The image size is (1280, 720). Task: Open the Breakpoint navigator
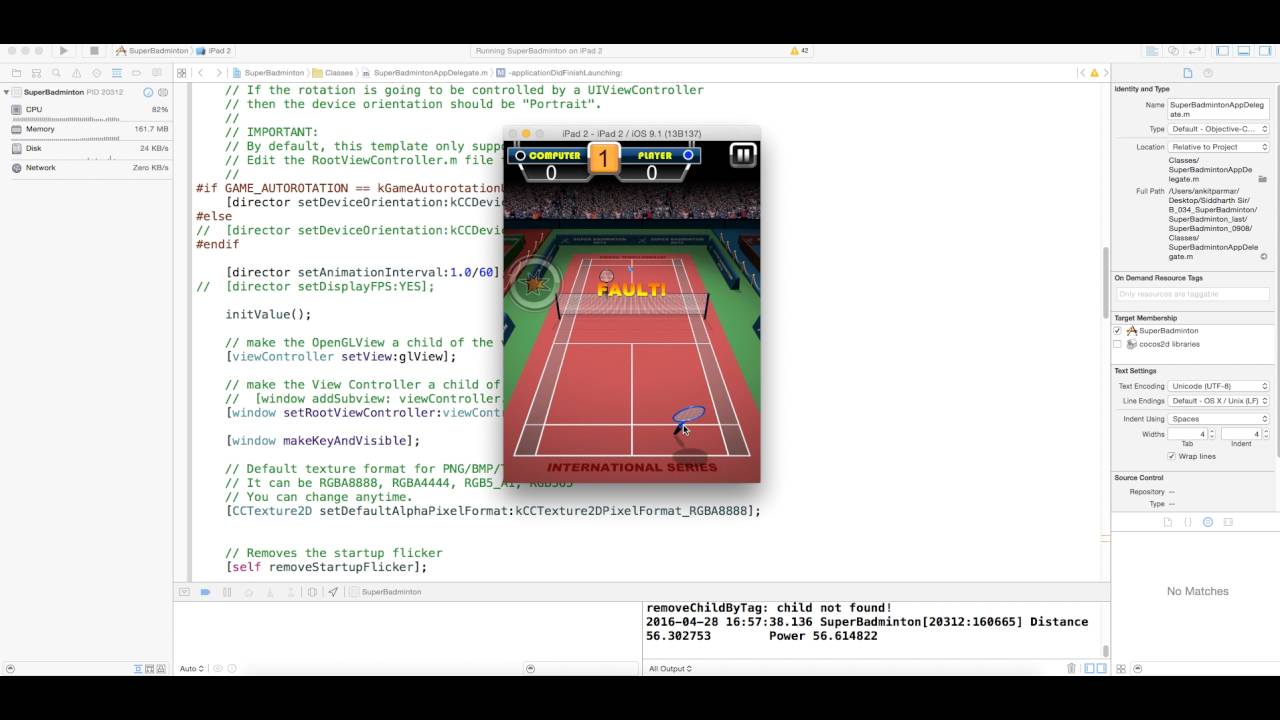pos(137,73)
